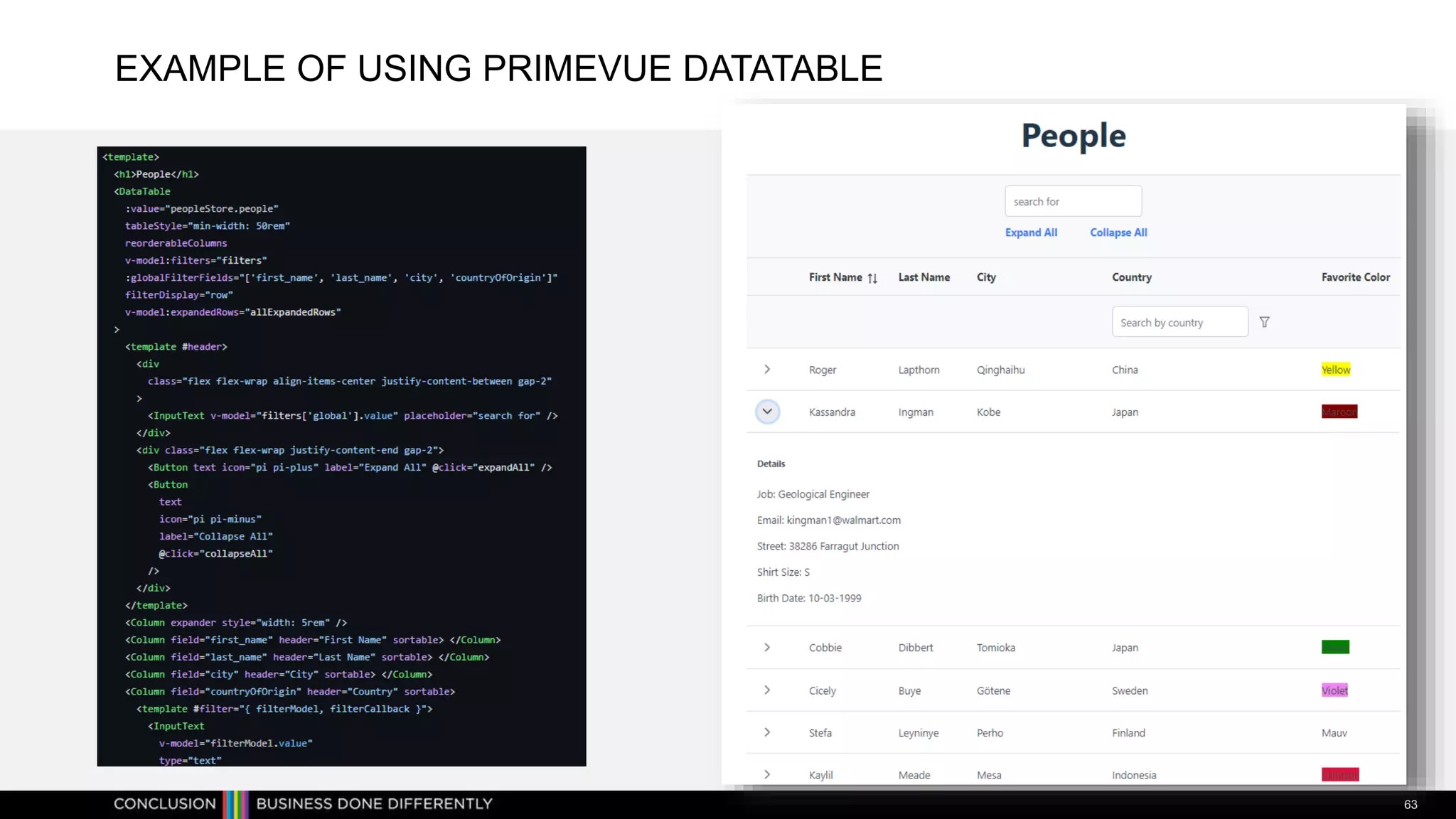This screenshot has height=819, width=1456.
Task: Click 'CONCLUSION' in the slide footer
Action: pos(165,804)
